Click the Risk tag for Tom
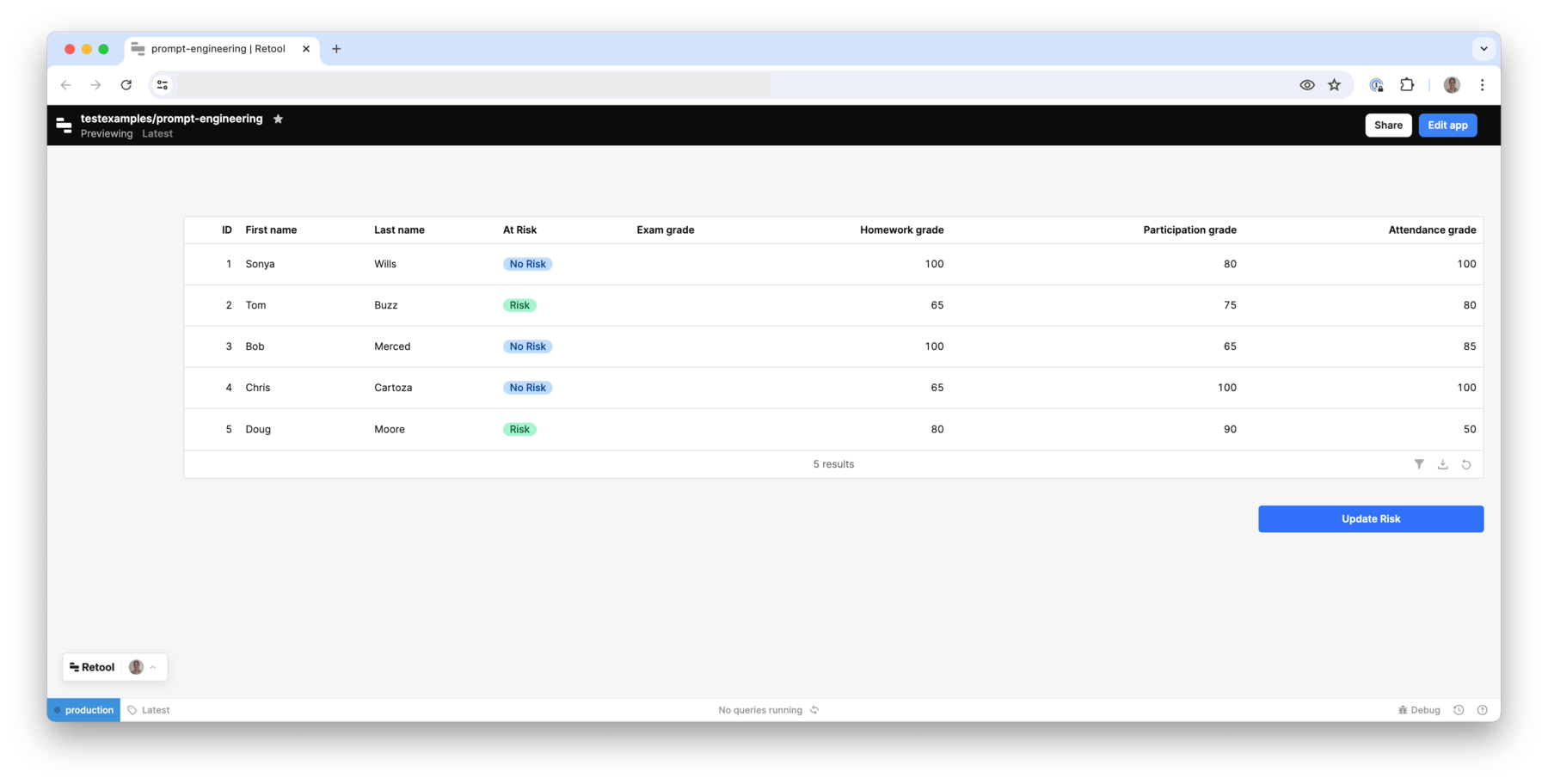The image size is (1548, 784). point(519,305)
